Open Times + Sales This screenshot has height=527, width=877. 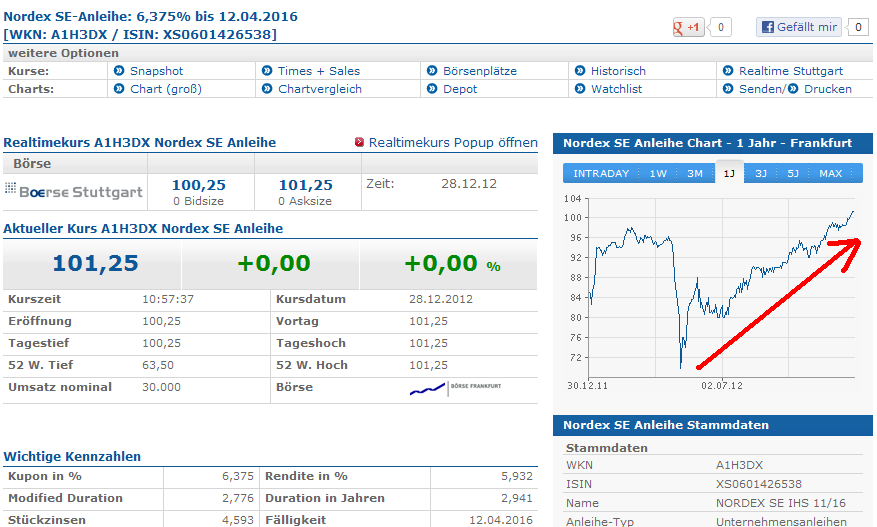[319, 71]
